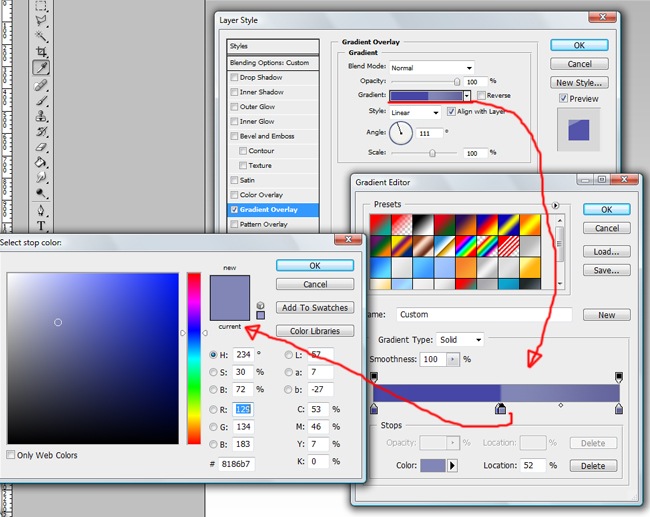The height and width of the screenshot is (517, 650).
Task: Select Gradient Overlay in styles list
Action: [269, 210]
